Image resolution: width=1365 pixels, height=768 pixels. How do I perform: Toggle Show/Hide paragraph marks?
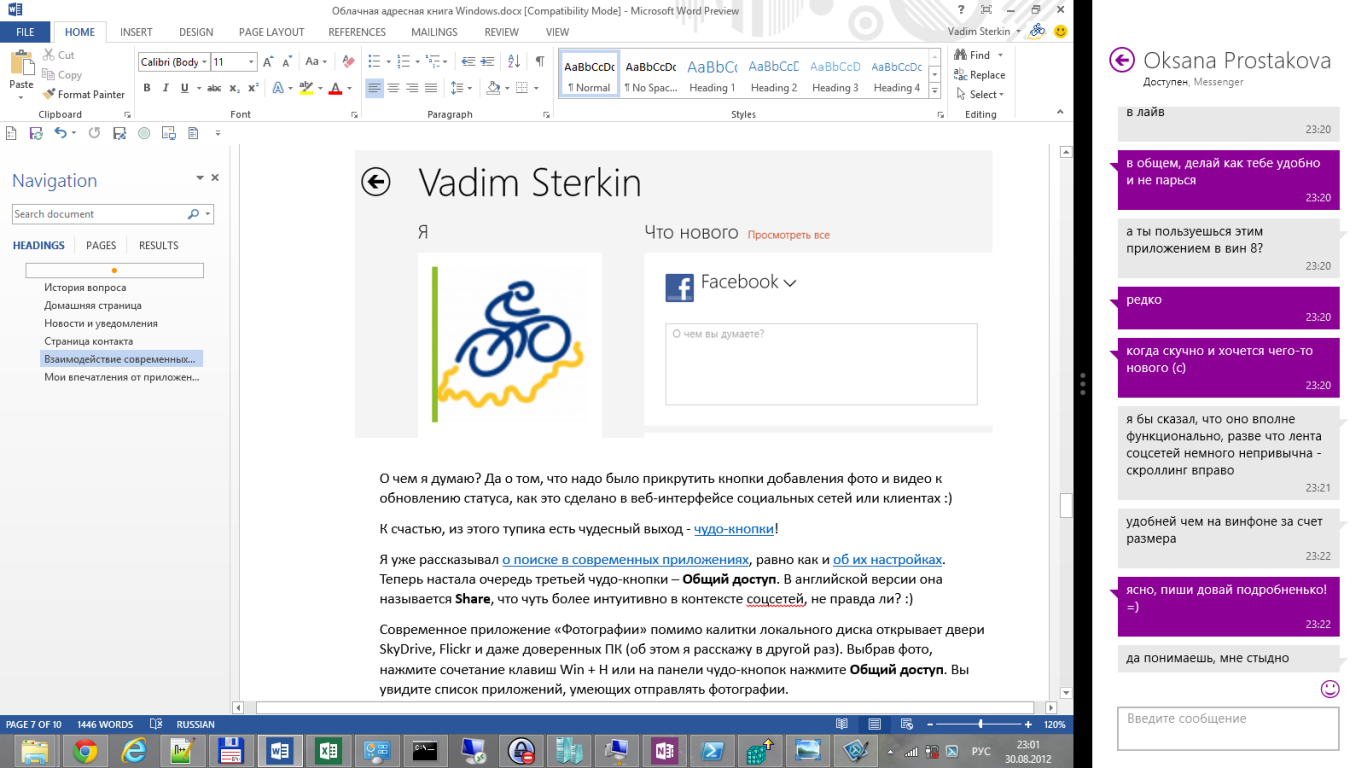coord(540,61)
